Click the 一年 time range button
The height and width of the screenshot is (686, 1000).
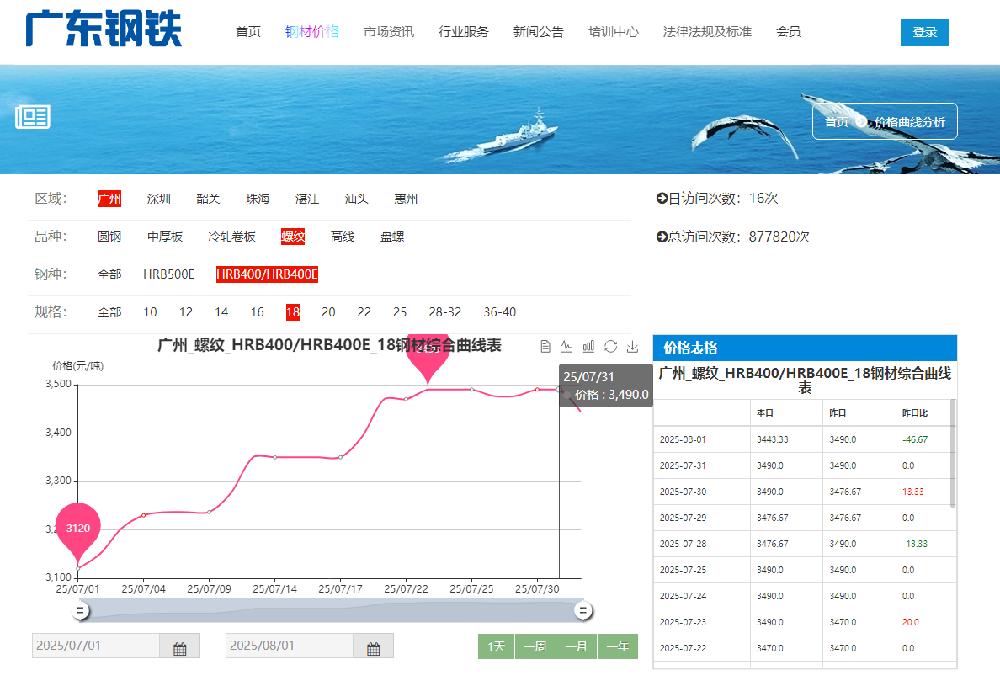[617, 647]
